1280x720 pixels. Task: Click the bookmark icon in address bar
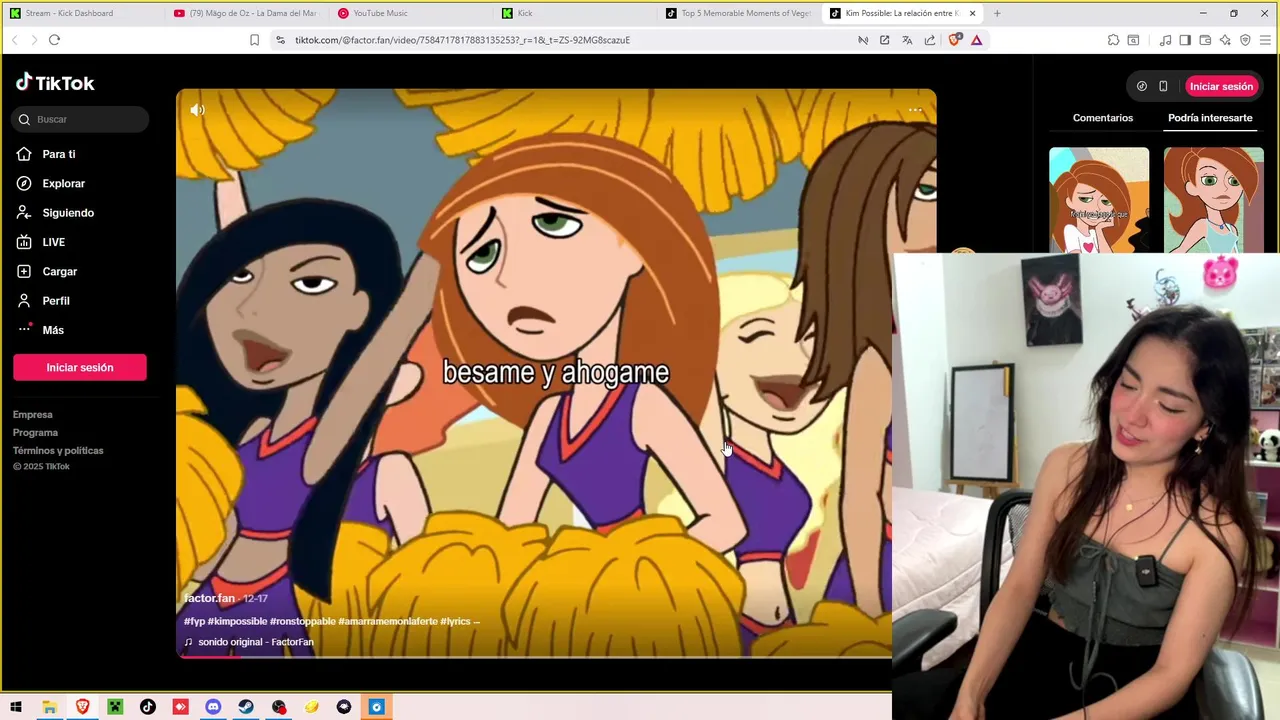pyautogui.click(x=254, y=40)
